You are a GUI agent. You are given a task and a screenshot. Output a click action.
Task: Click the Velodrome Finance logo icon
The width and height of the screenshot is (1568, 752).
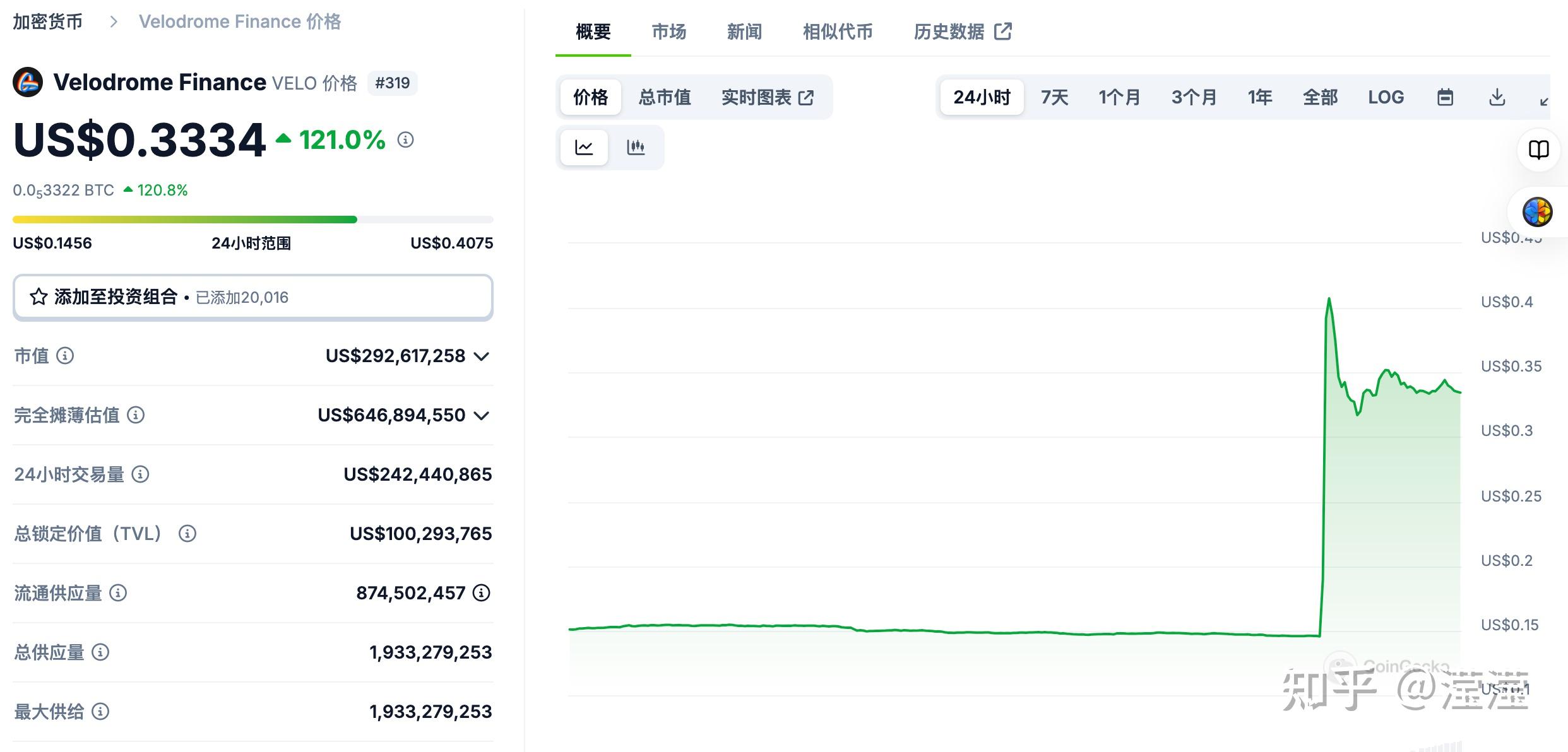click(x=27, y=82)
